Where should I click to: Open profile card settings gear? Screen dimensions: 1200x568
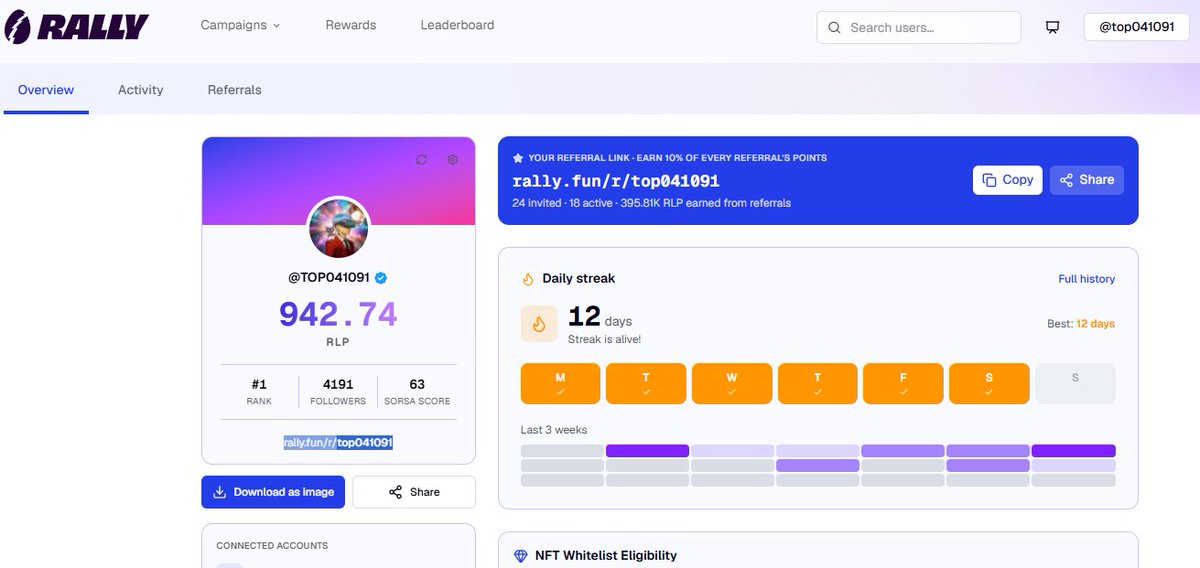pyautogui.click(x=452, y=160)
